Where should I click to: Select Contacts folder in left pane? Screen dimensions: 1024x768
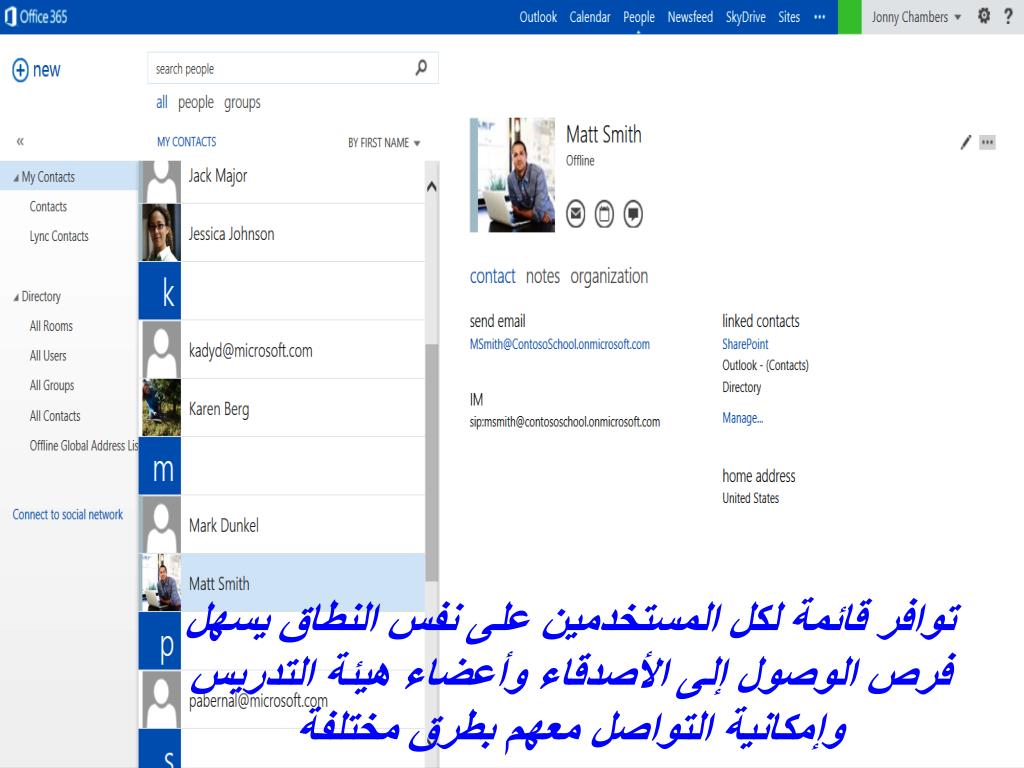pyautogui.click(x=48, y=206)
